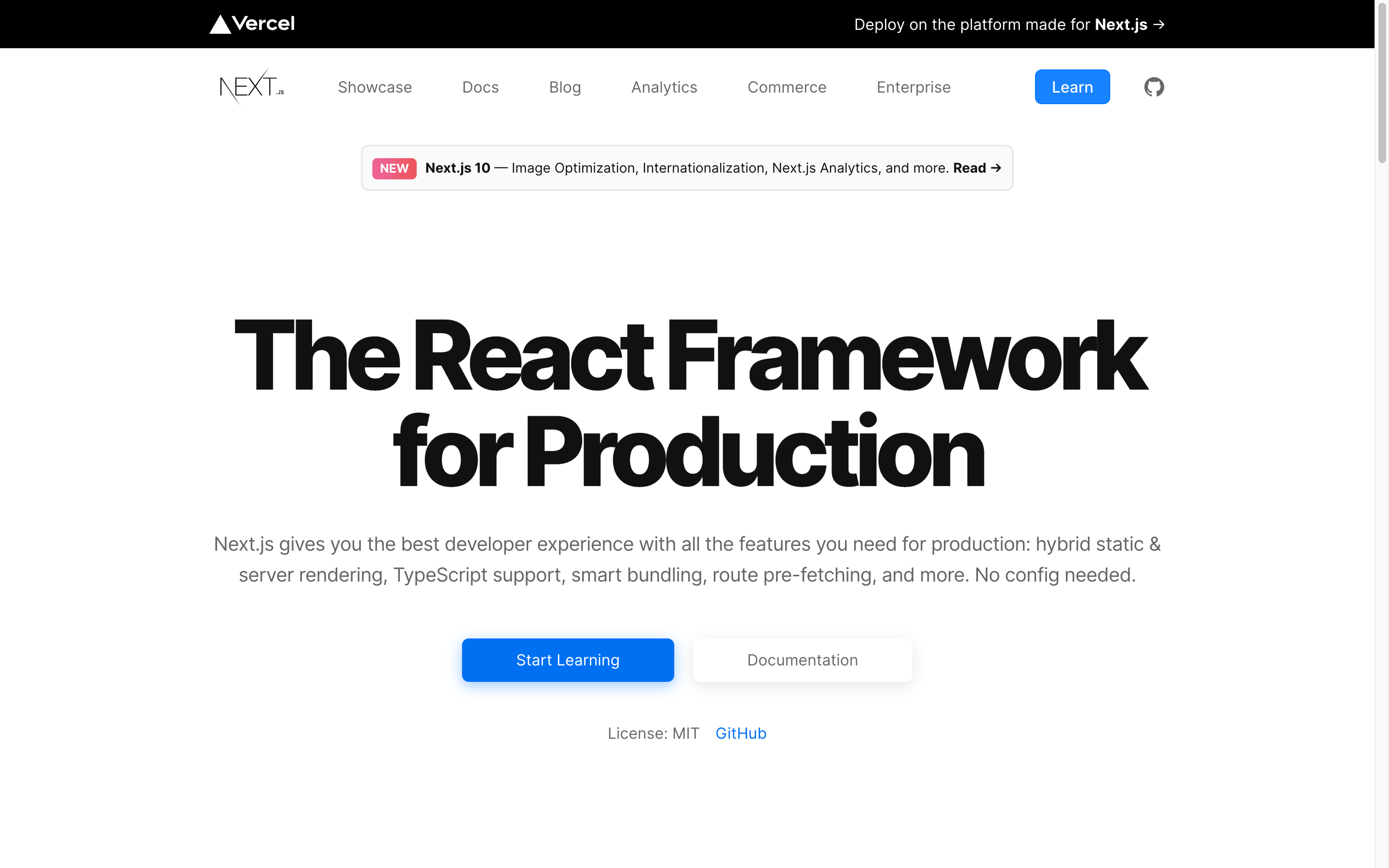Viewport: 1389px width, 868px height.
Task: Open the Documentation button
Action: tap(803, 660)
